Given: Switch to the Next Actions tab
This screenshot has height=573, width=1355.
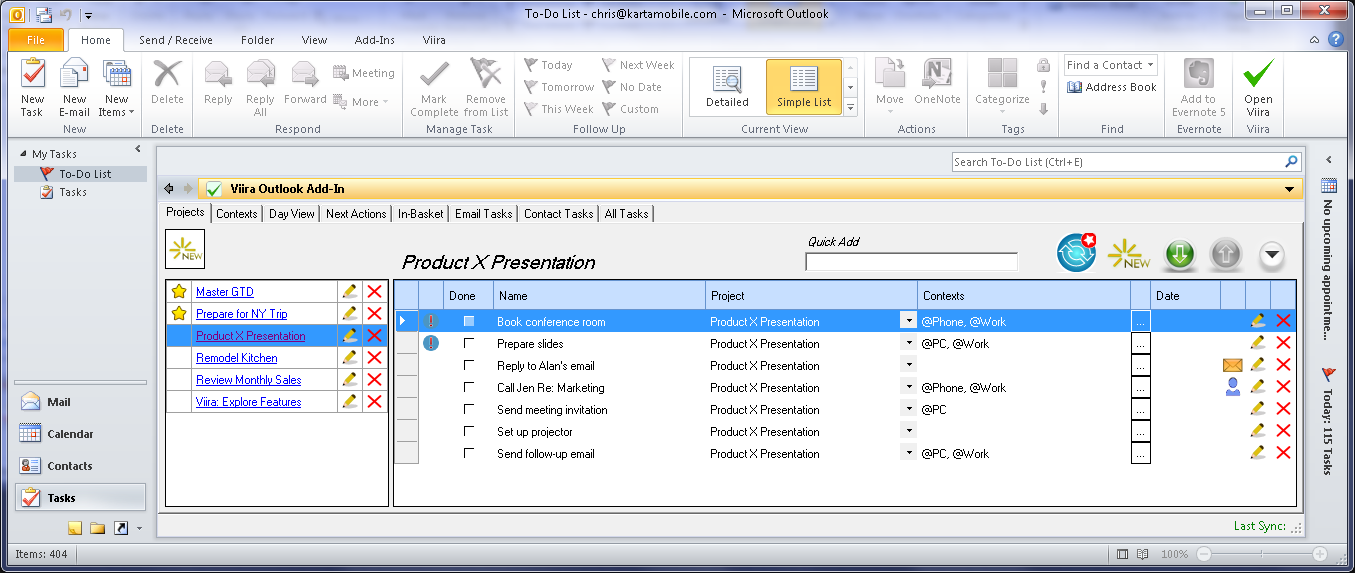Looking at the screenshot, I should [356, 213].
